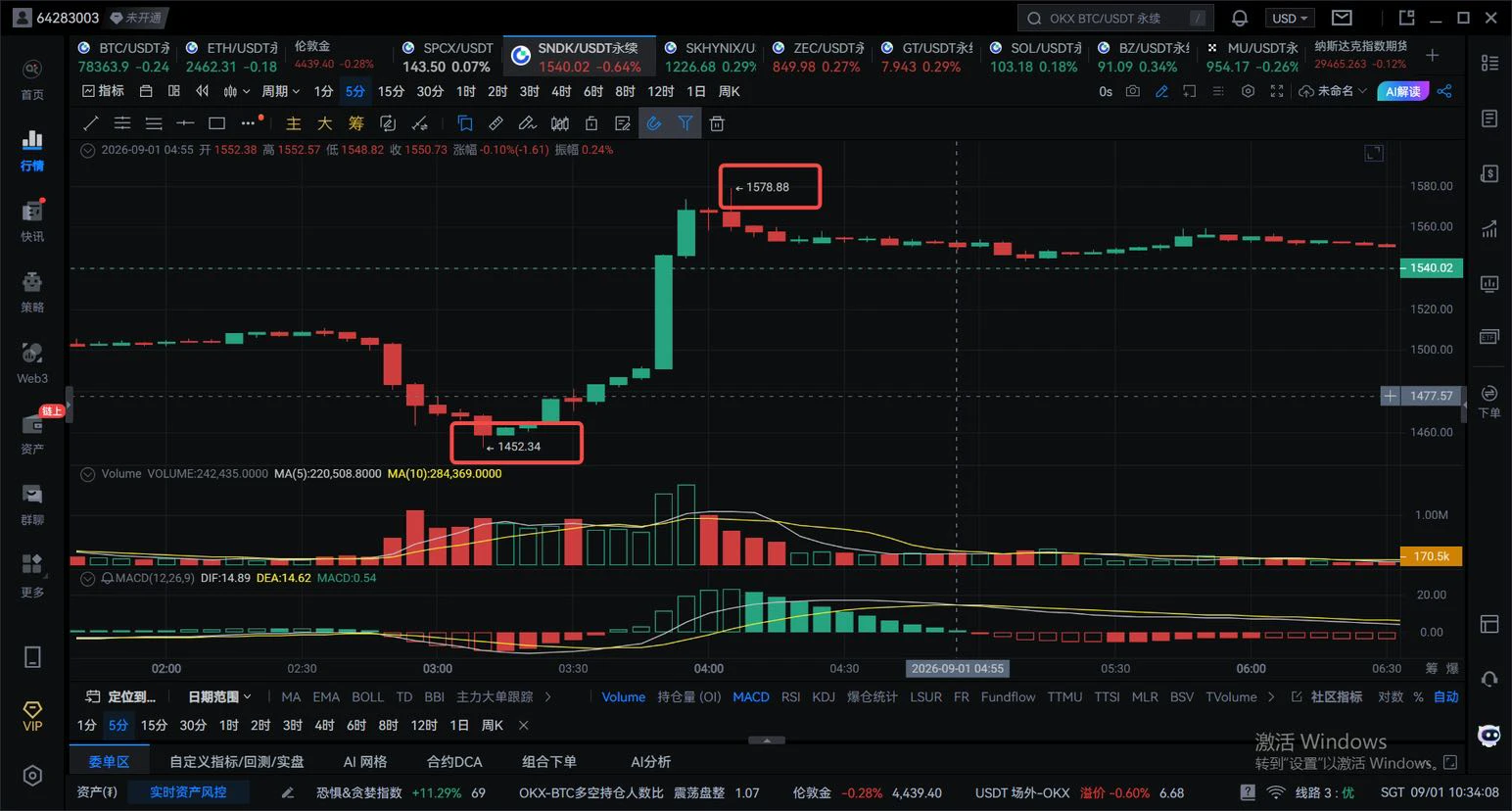Open the candlestick chart type dropdown
Image resolution: width=1512 pixels, height=811 pixels.
coord(236,91)
